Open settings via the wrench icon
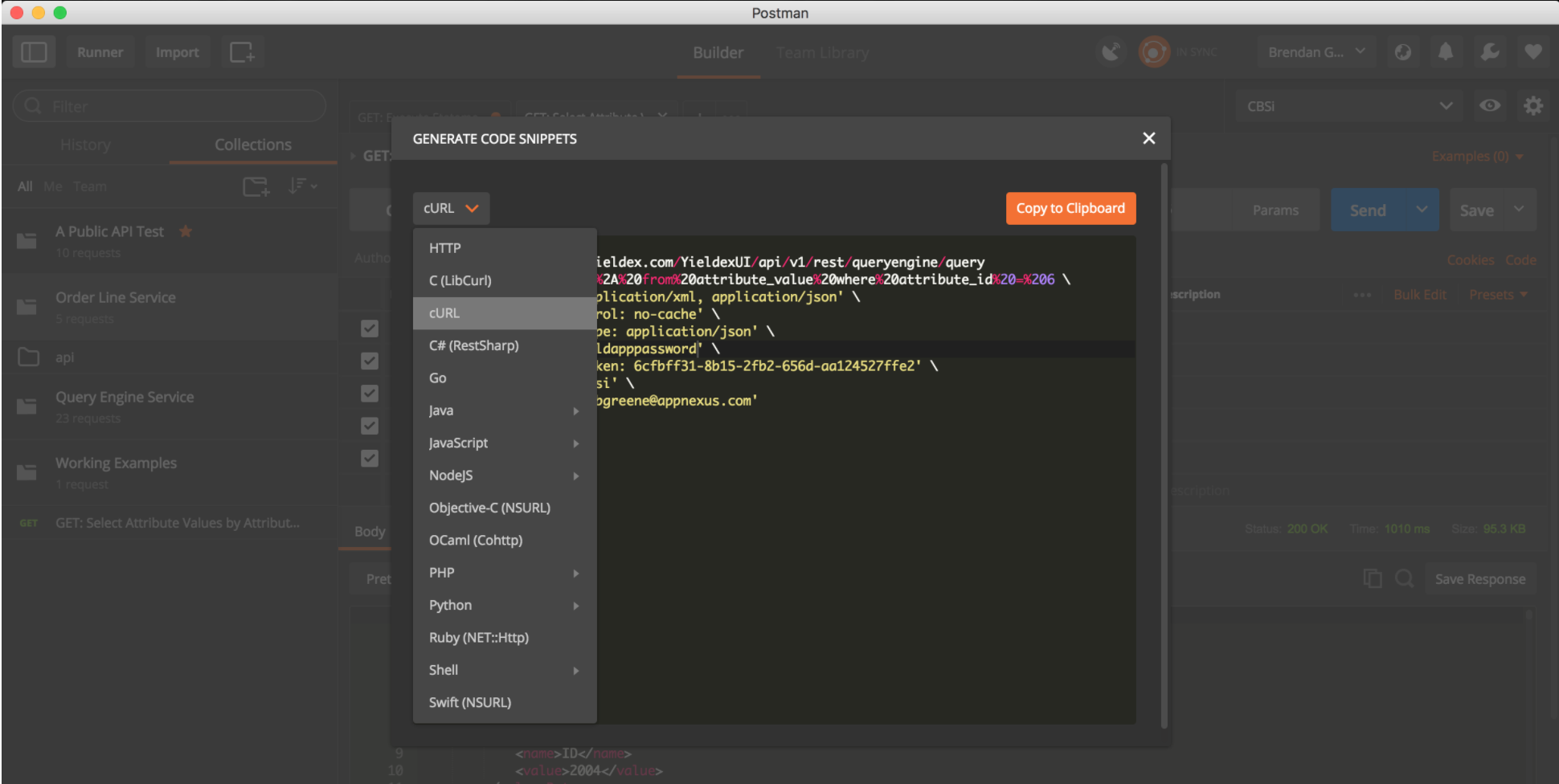 (1490, 51)
